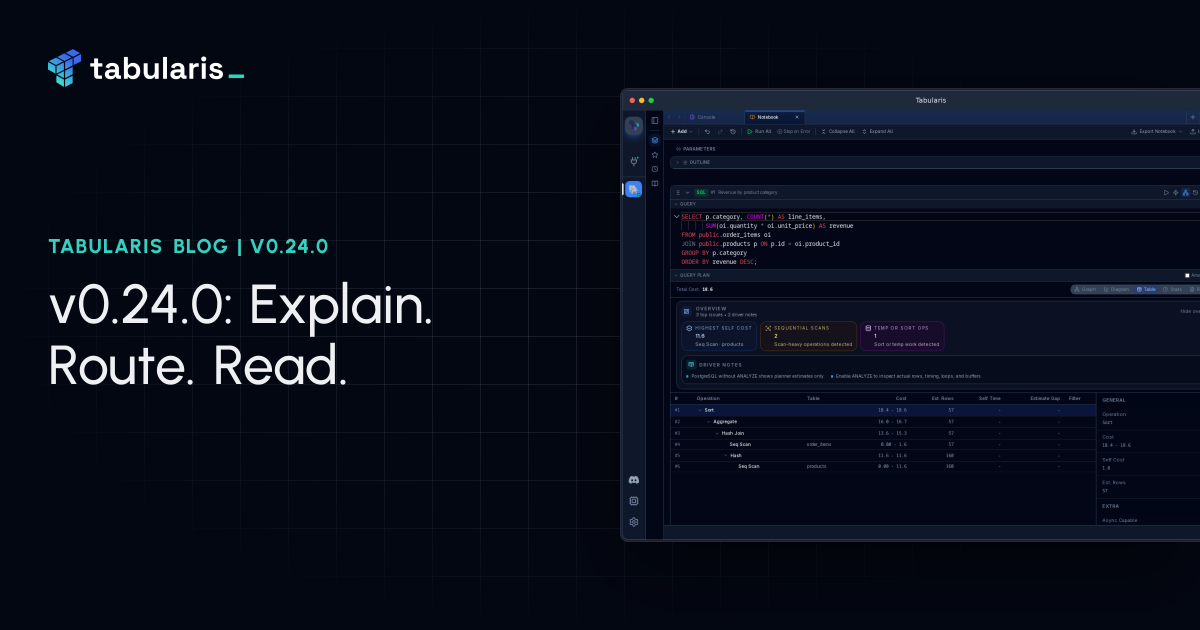Click the sparkle icon in cell header
The width and height of the screenshot is (1200, 630).
click(1175, 192)
